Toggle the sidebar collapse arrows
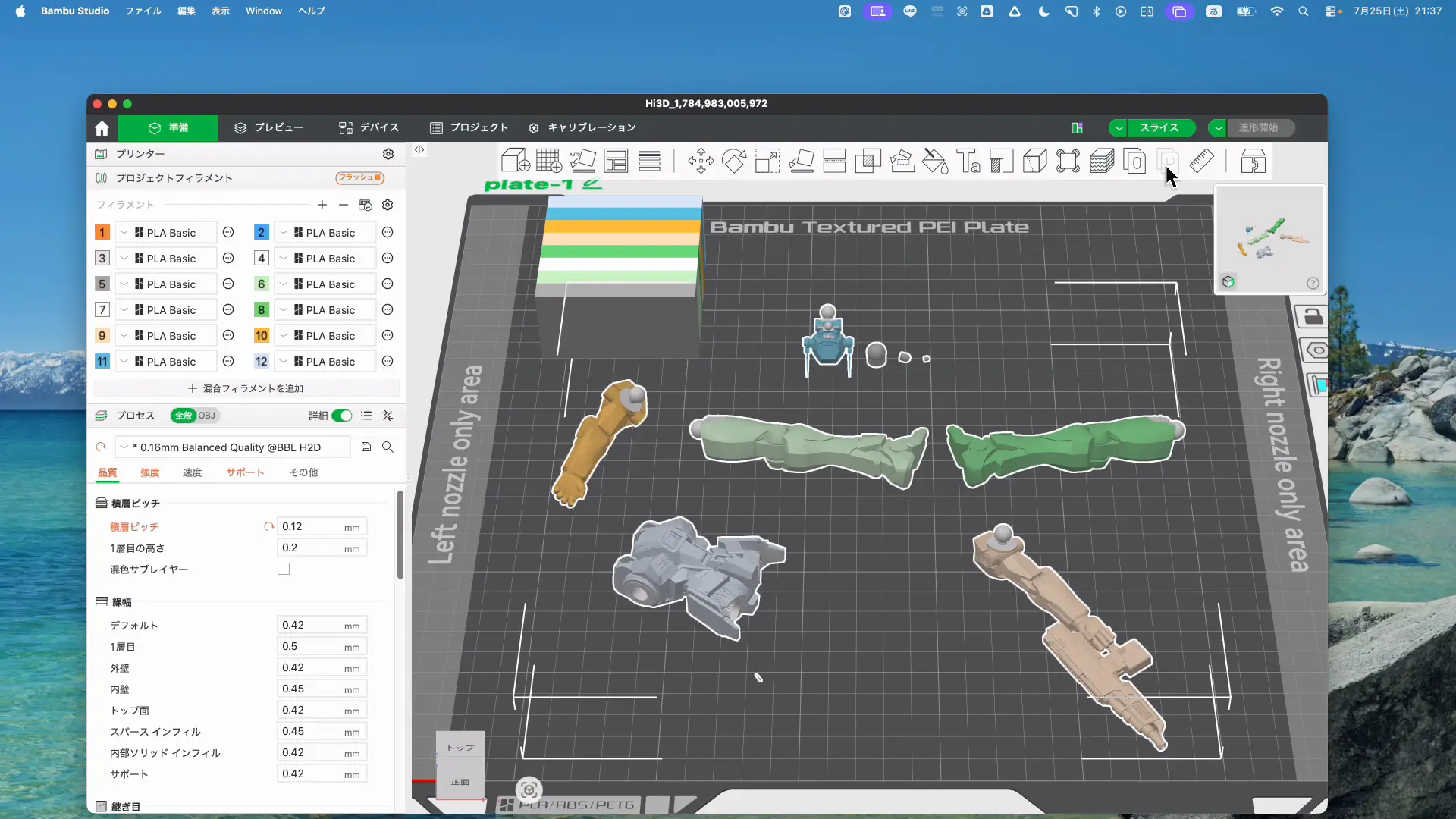 419,149
